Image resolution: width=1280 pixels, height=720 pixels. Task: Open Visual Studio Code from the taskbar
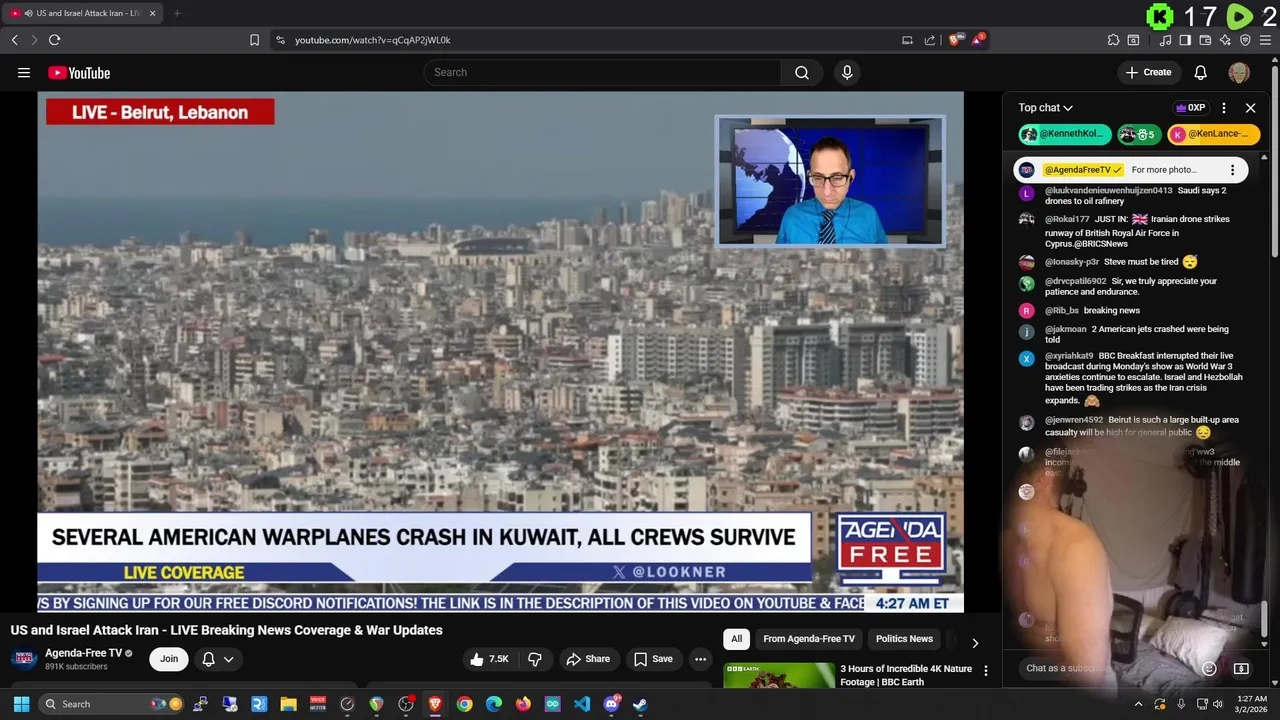click(x=582, y=704)
